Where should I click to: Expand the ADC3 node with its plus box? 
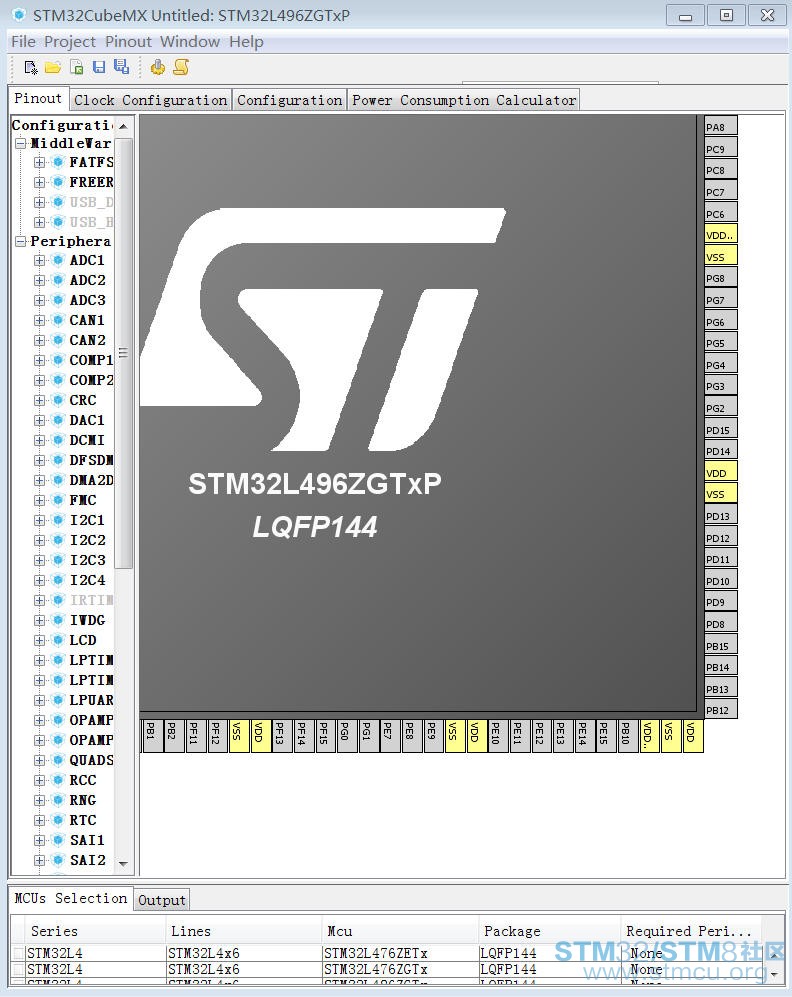click(39, 300)
